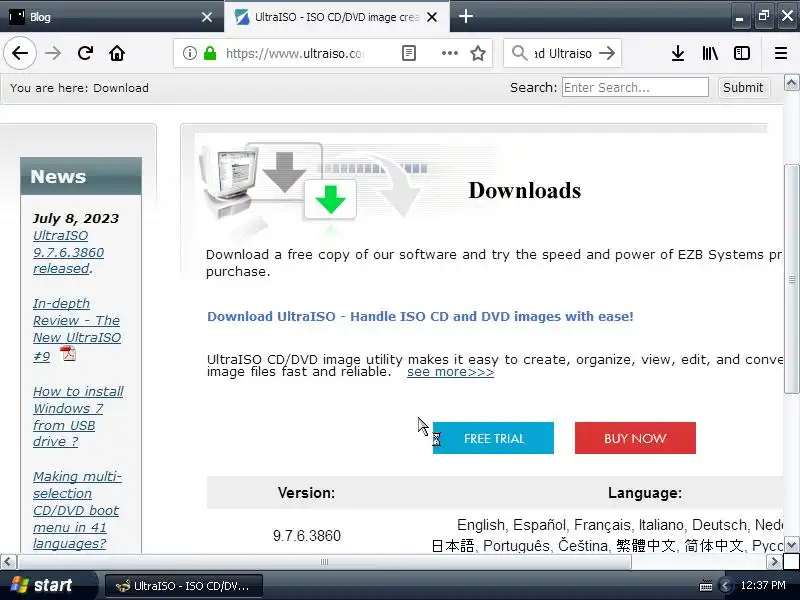800x600 pixels.
Task: Select the UltraISO tab
Action: click(337, 17)
